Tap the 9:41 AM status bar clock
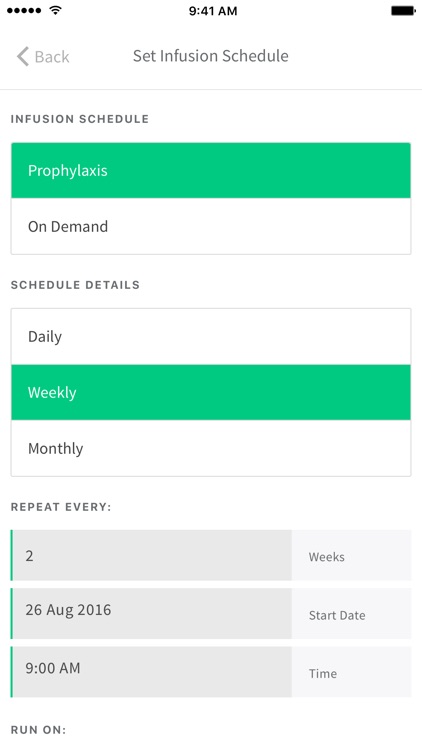Screen dimensions: 422x750 pyautogui.click(x=212, y=11)
